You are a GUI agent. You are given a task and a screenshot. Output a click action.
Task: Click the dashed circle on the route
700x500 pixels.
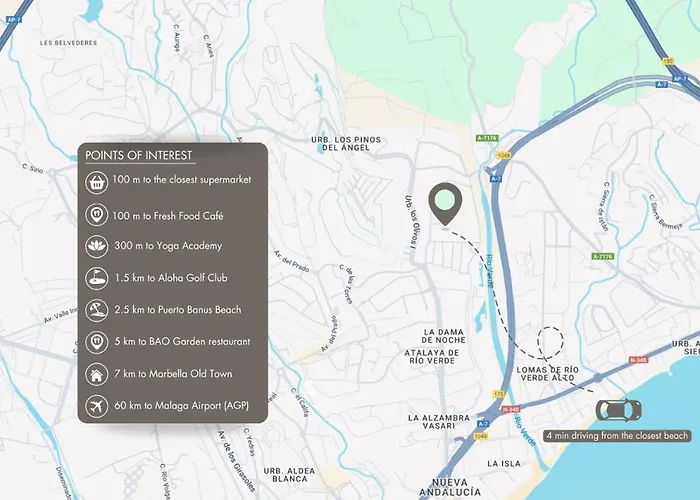coord(549,343)
